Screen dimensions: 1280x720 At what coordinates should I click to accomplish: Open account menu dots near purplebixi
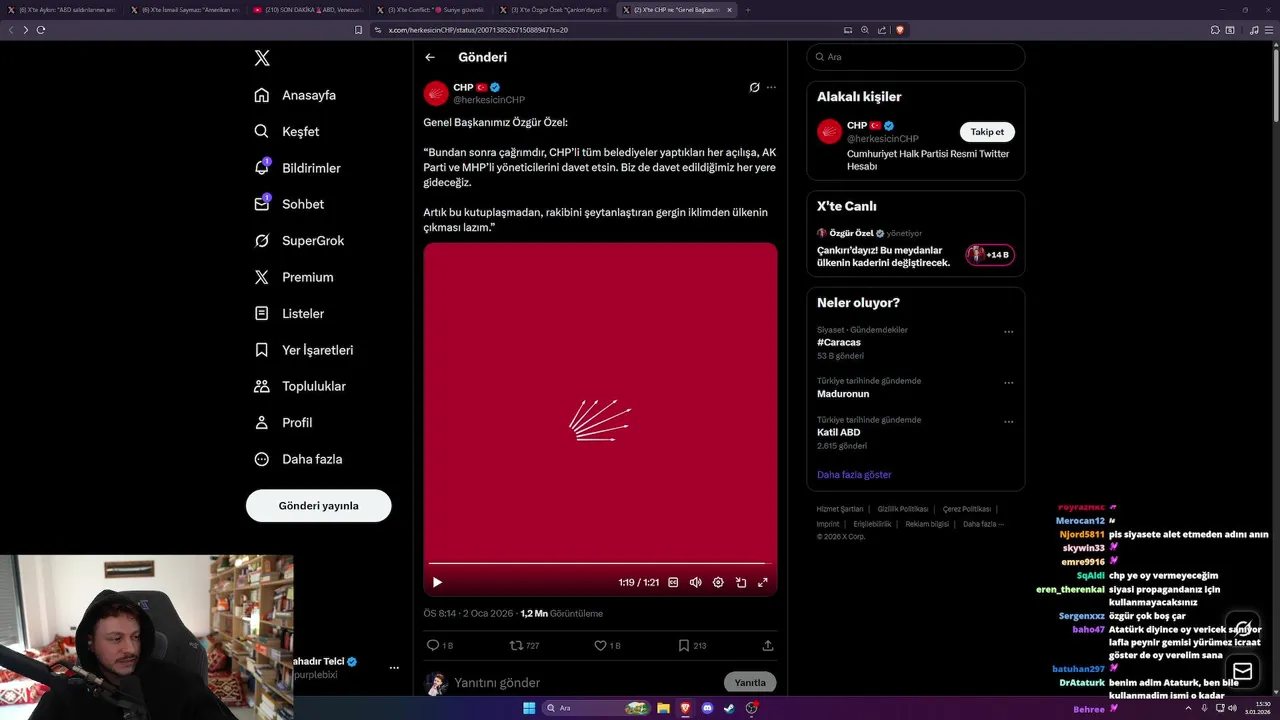pos(394,668)
